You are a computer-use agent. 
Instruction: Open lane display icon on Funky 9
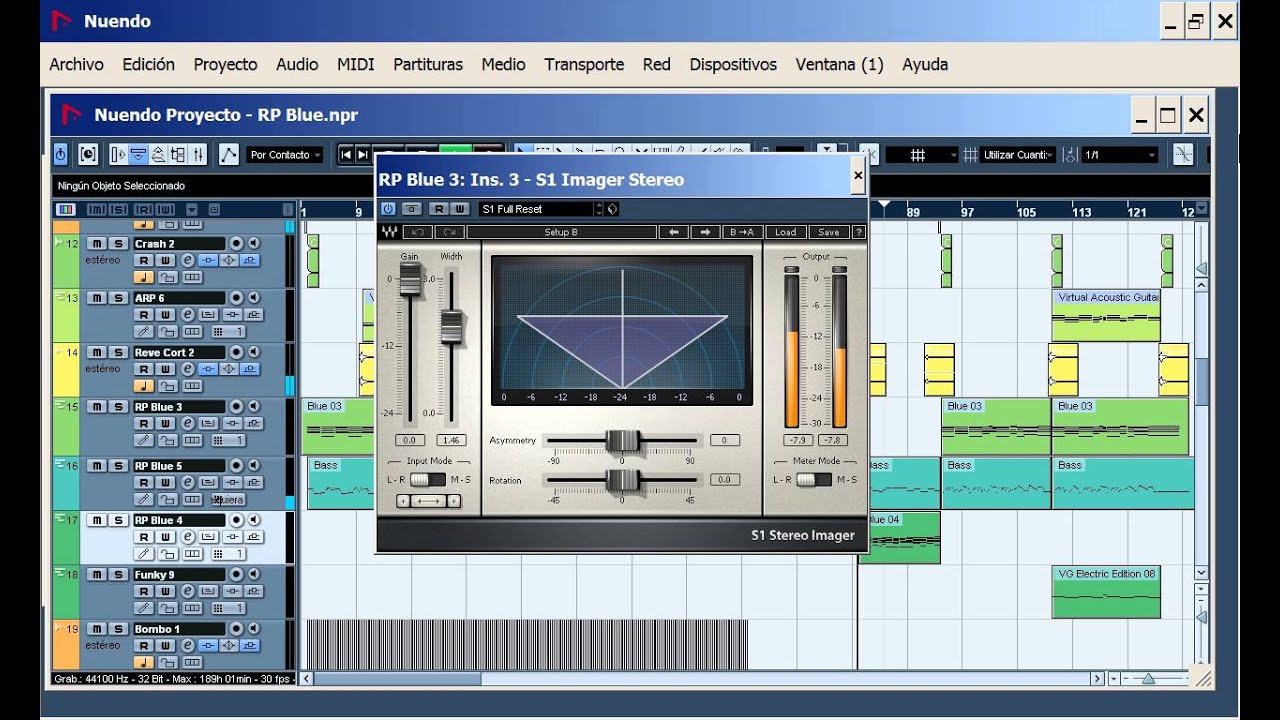coord(192,608)
